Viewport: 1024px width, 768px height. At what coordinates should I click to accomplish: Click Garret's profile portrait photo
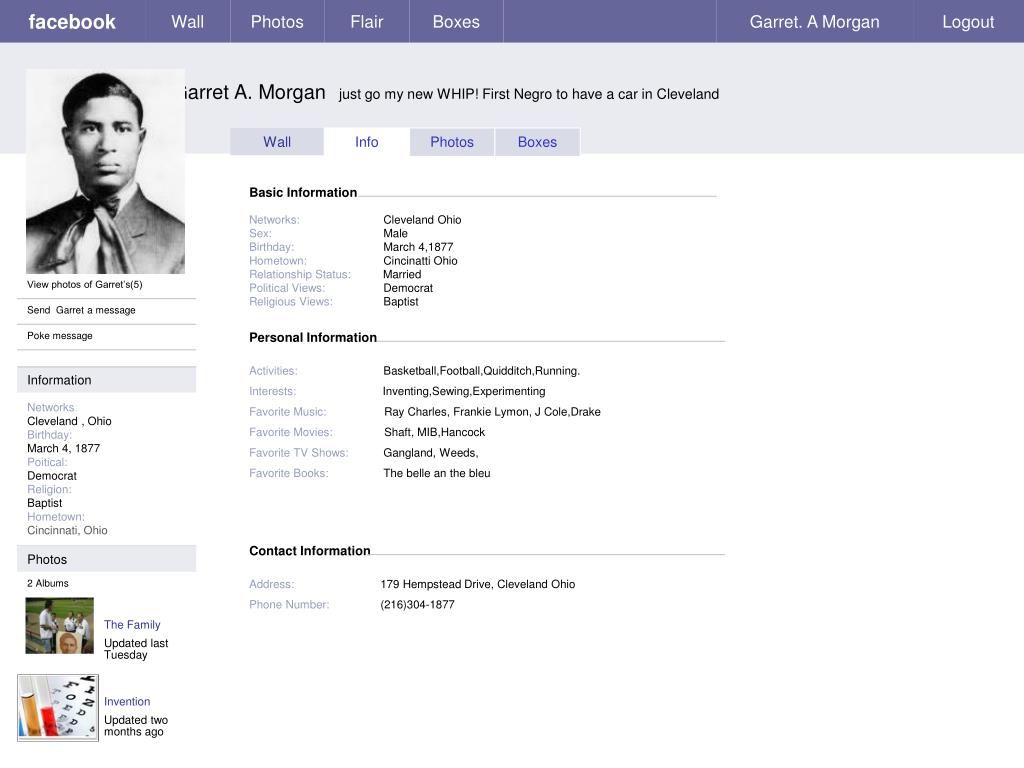click(x=105, y=171)
